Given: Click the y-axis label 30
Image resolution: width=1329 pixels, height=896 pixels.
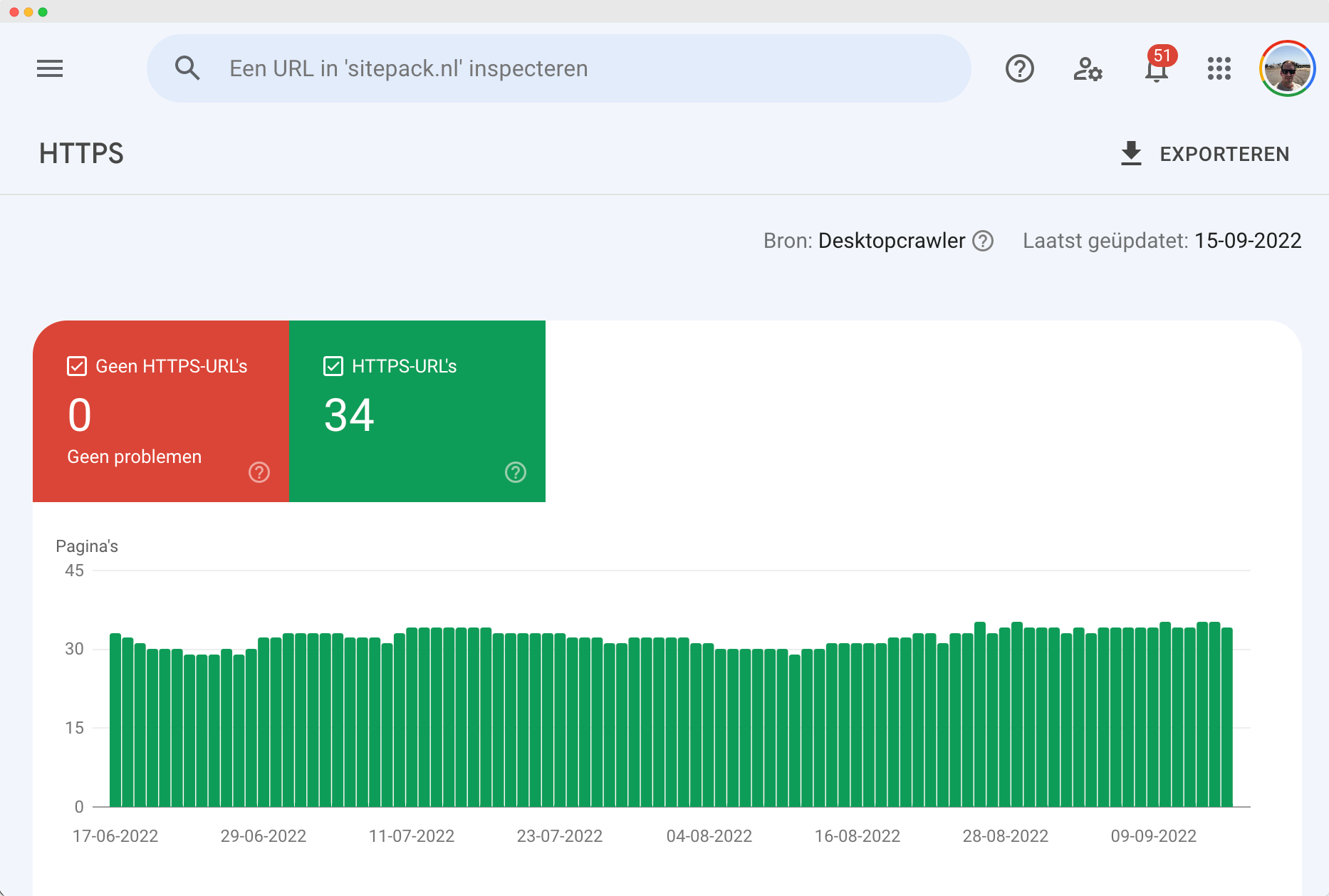Looking at the screenshot, I should click(74, 649).
